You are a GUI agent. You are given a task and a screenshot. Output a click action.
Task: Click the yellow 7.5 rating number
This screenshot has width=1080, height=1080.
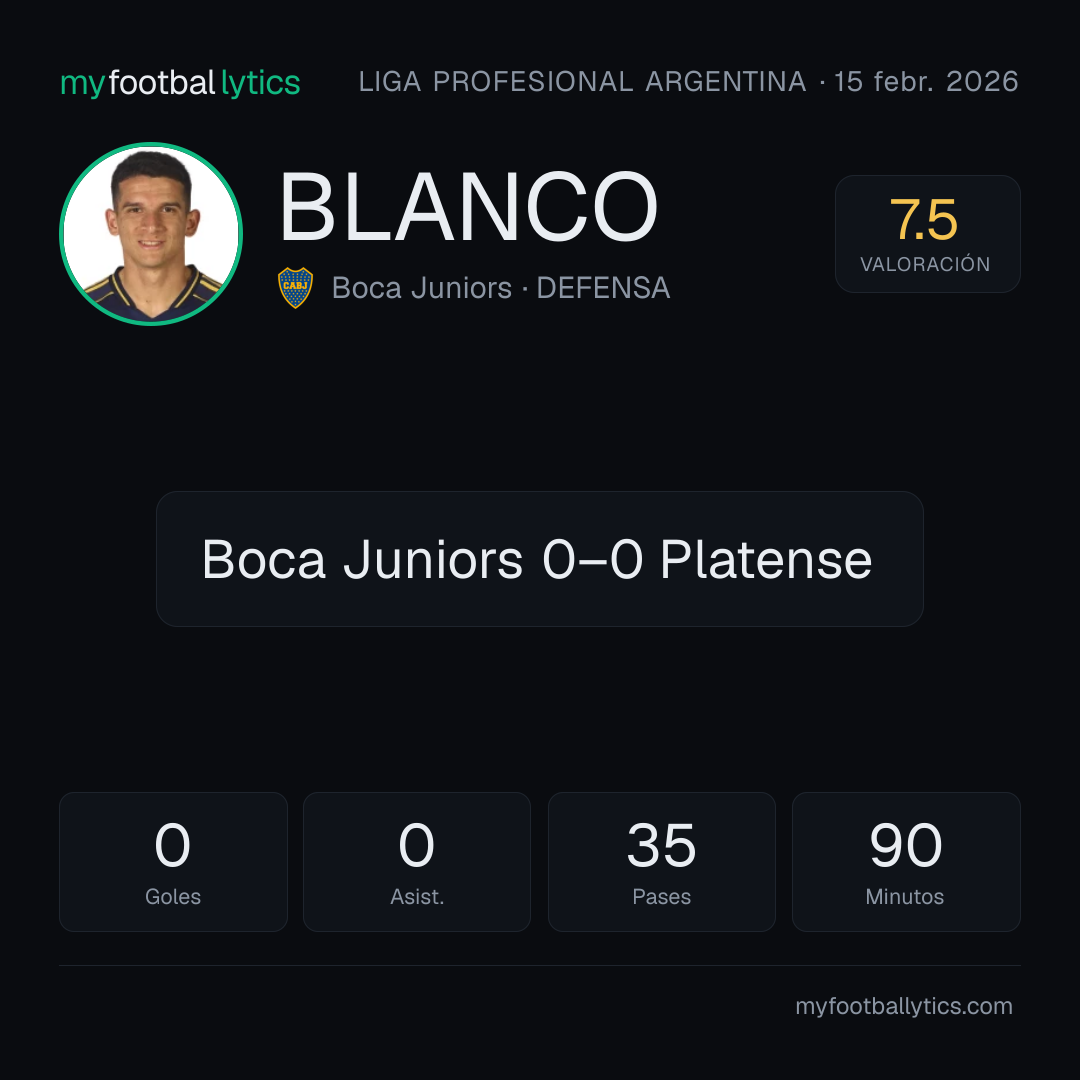coord(924,220)
